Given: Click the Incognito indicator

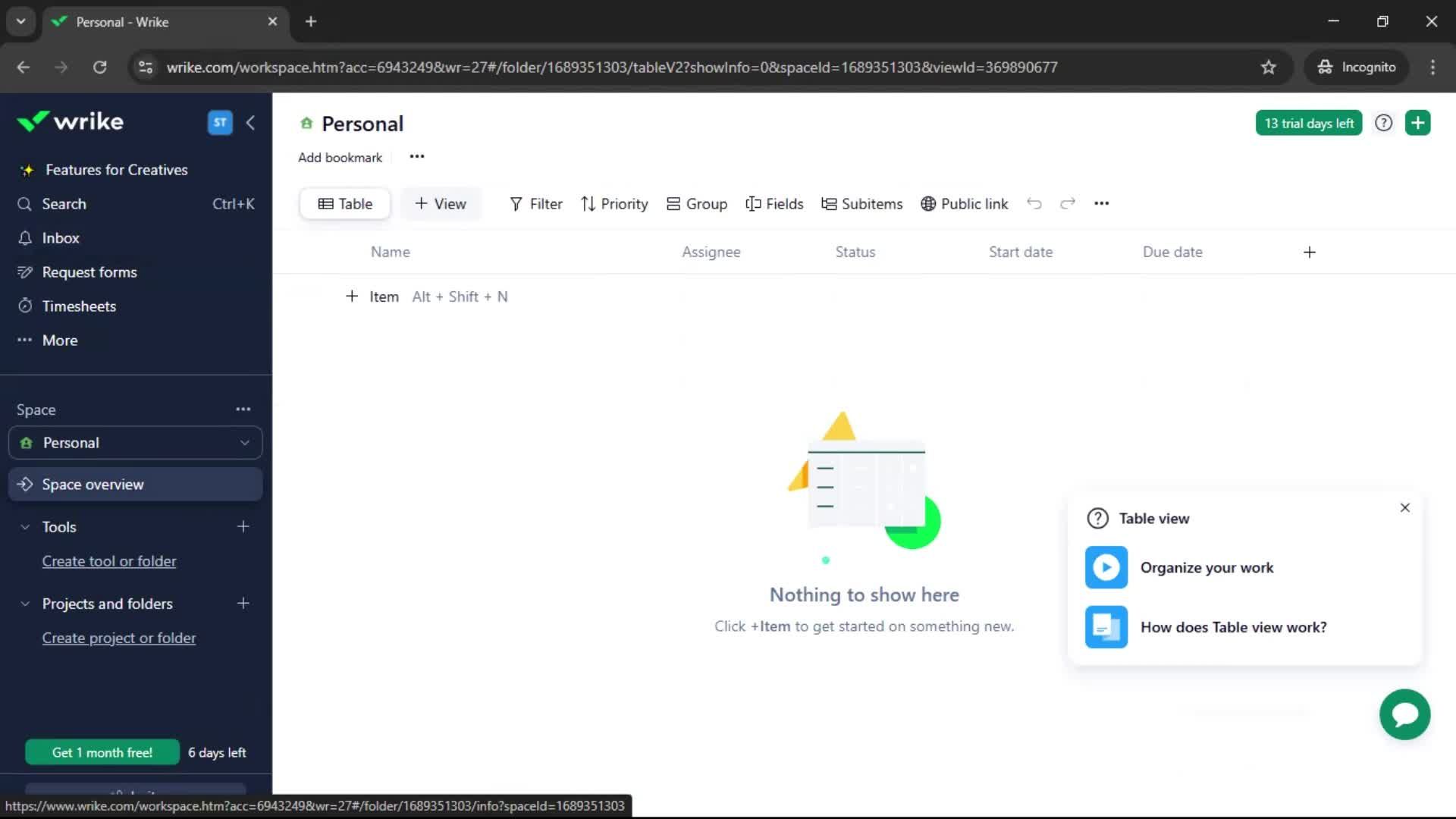Looking at the screenshot, I should [1357, 67].
